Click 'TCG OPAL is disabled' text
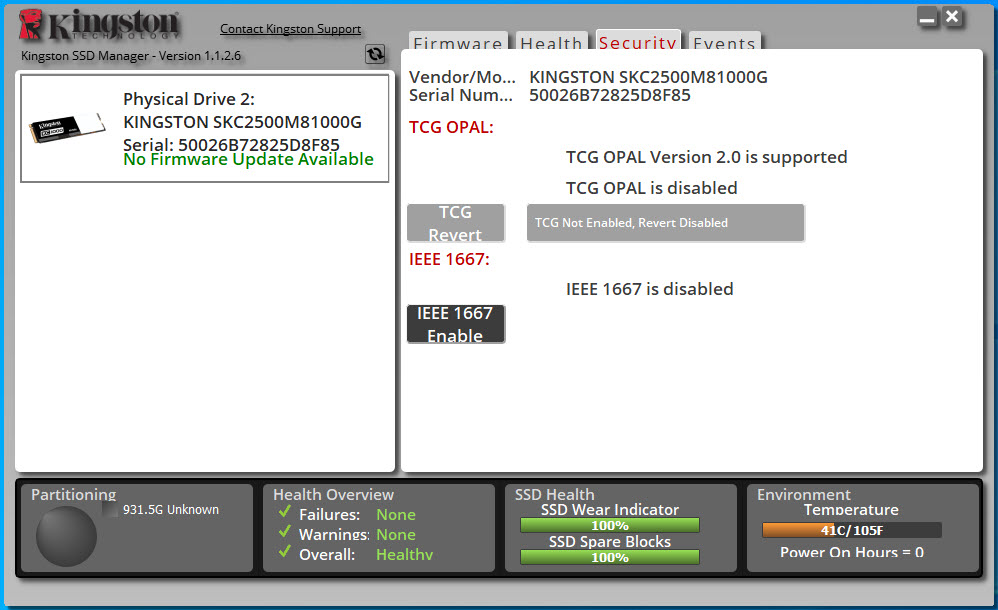 pyautogui.click(x=652, y=188)
